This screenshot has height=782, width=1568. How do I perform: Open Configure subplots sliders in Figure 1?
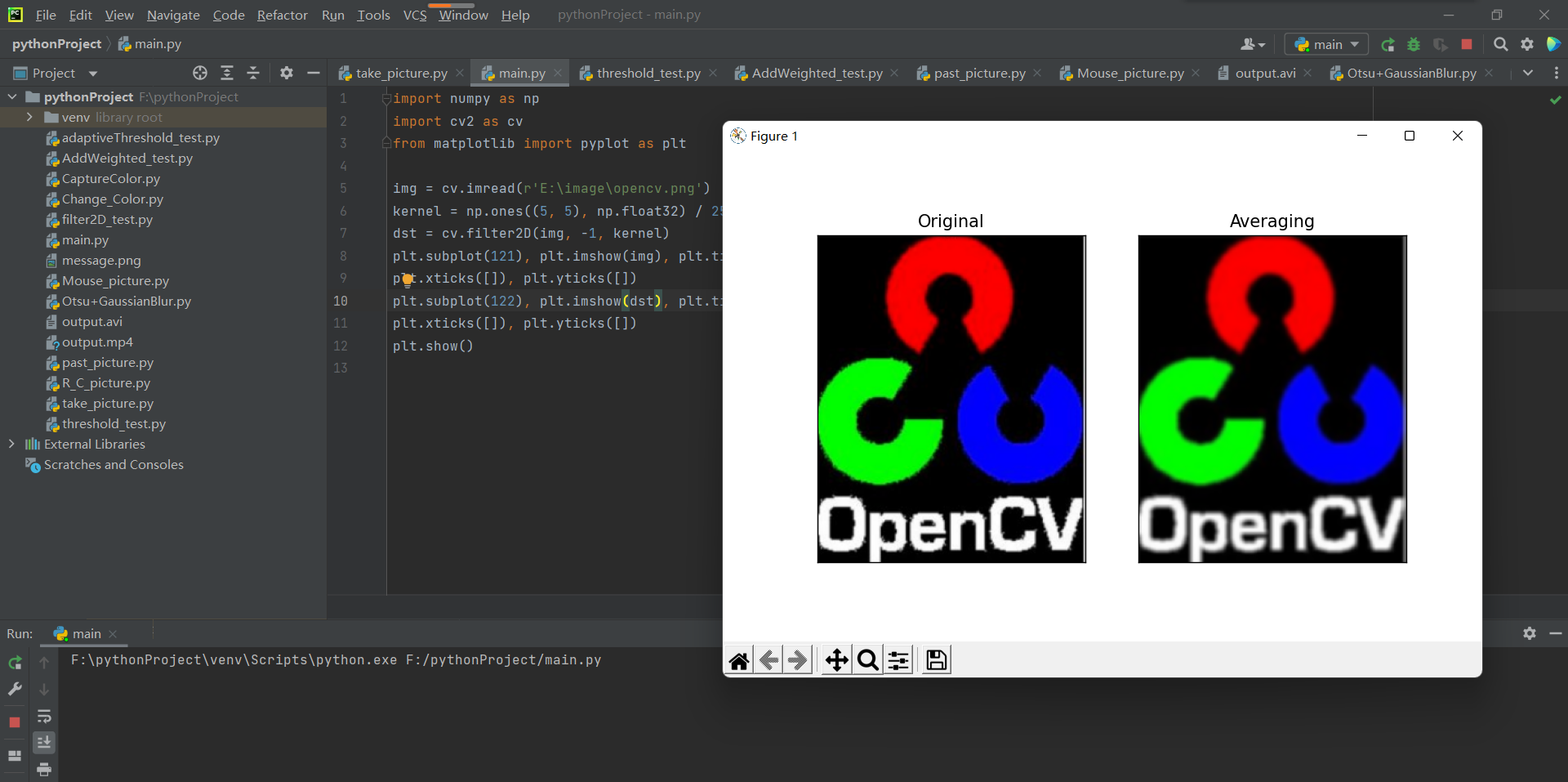click(x=898, y=660)
